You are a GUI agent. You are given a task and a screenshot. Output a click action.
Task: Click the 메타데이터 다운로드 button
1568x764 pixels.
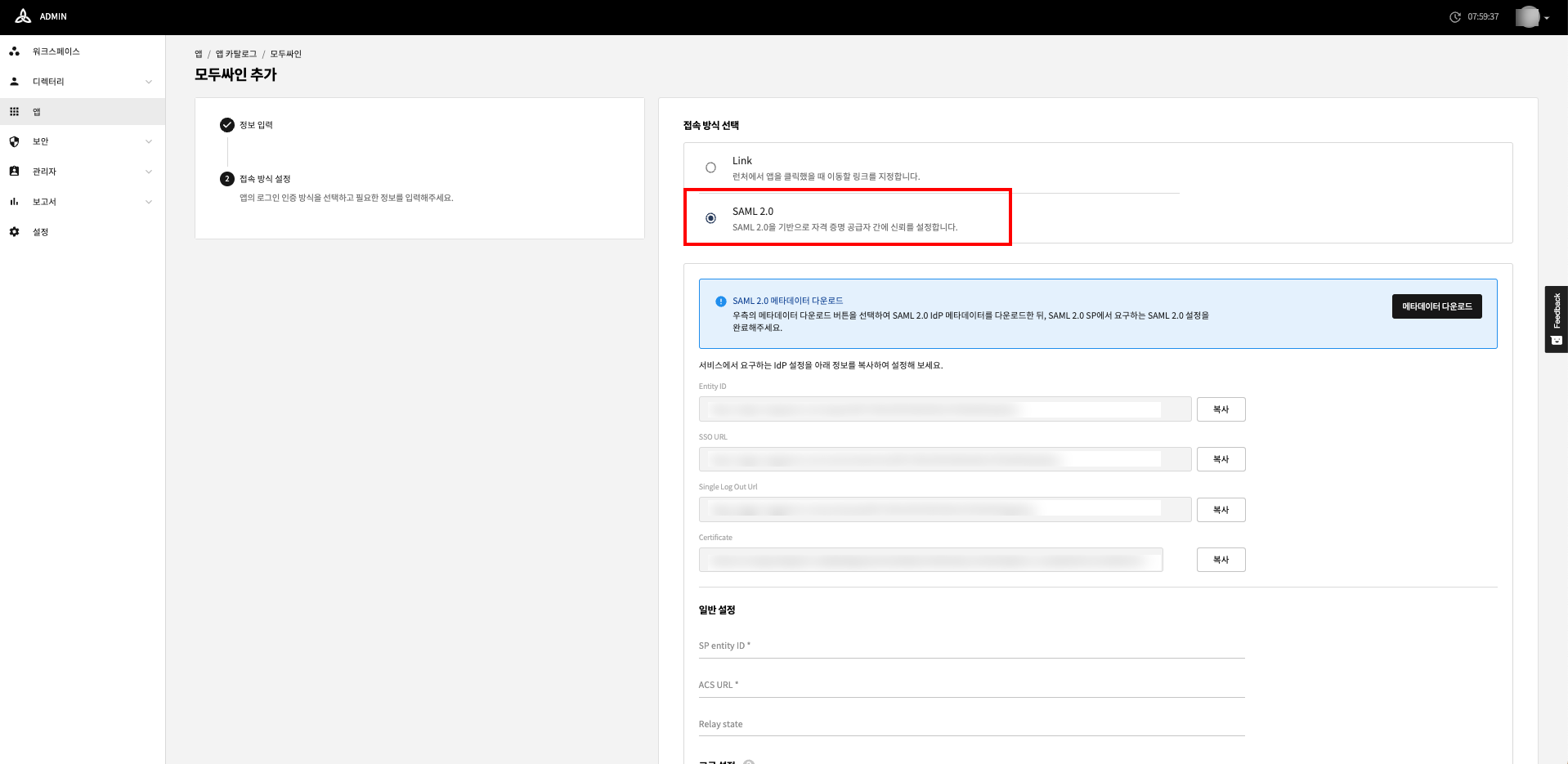pos(1436,306)
